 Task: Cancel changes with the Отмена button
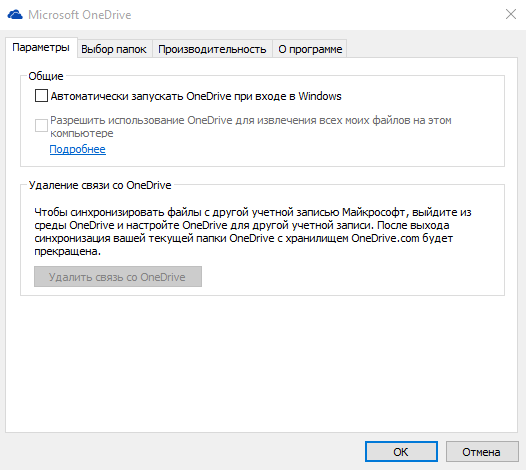[x=482, y=452]
